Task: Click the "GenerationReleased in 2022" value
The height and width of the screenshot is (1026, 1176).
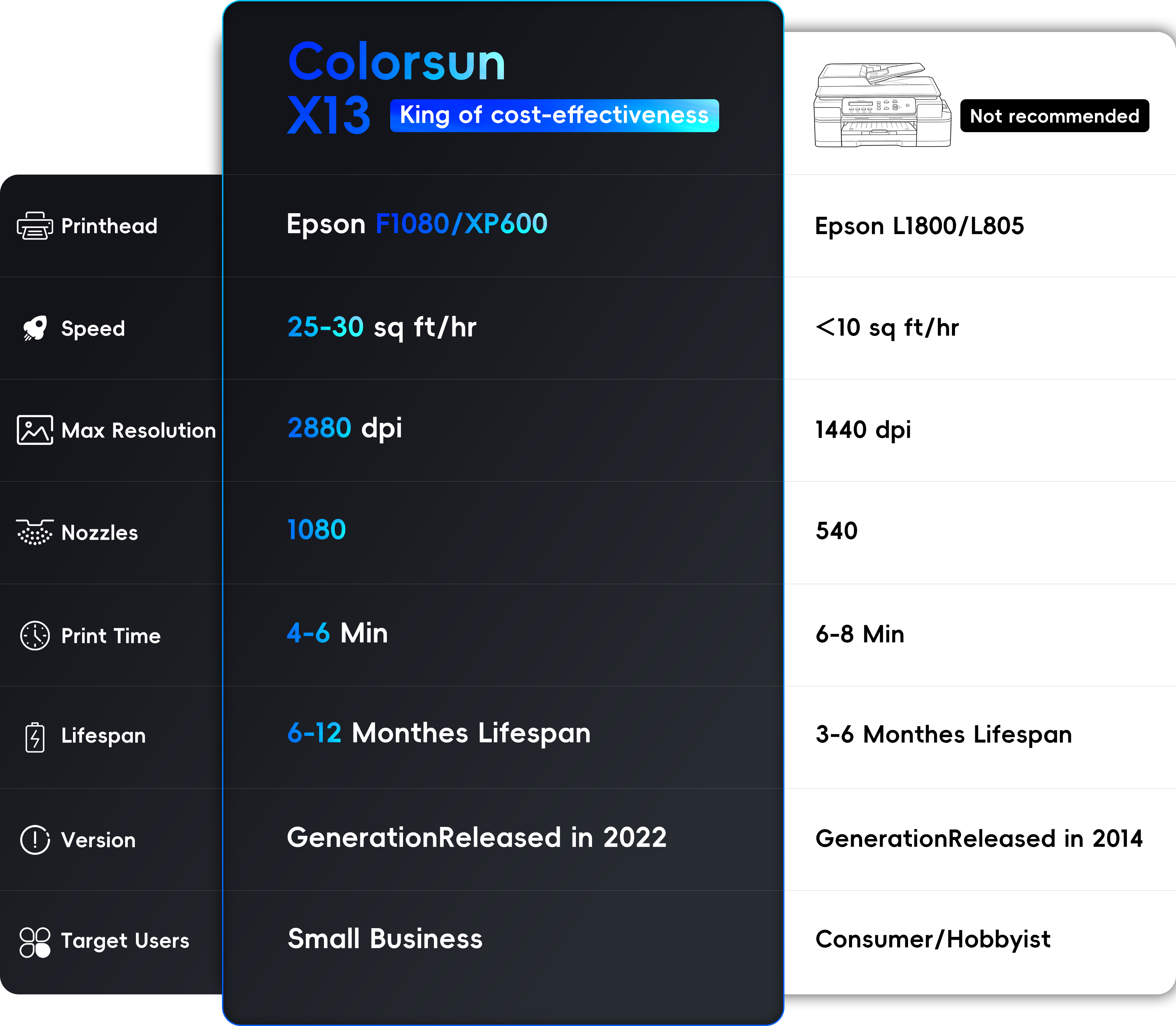Action: pos(477,838)
